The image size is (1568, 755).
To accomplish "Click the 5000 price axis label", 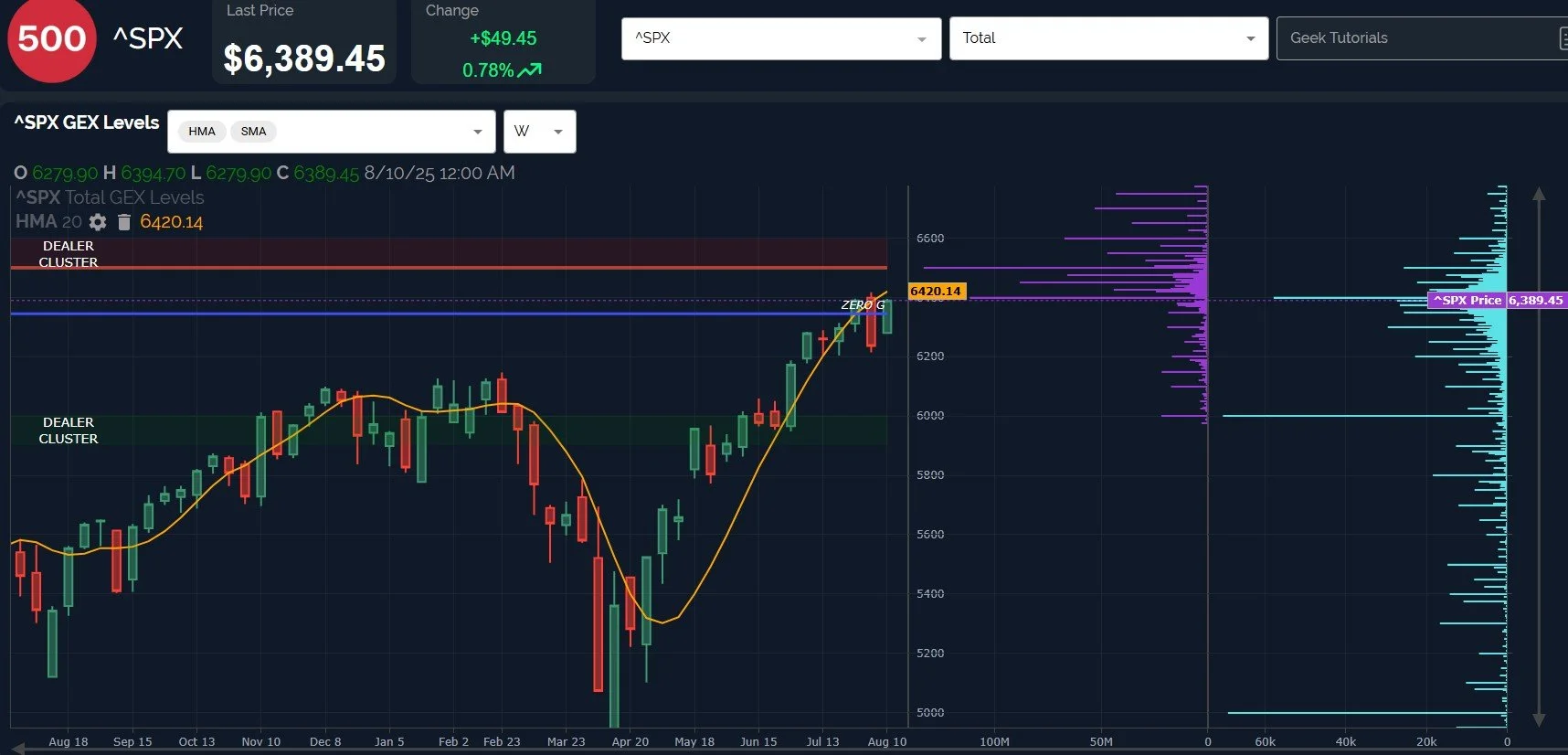I will [930, 712].
